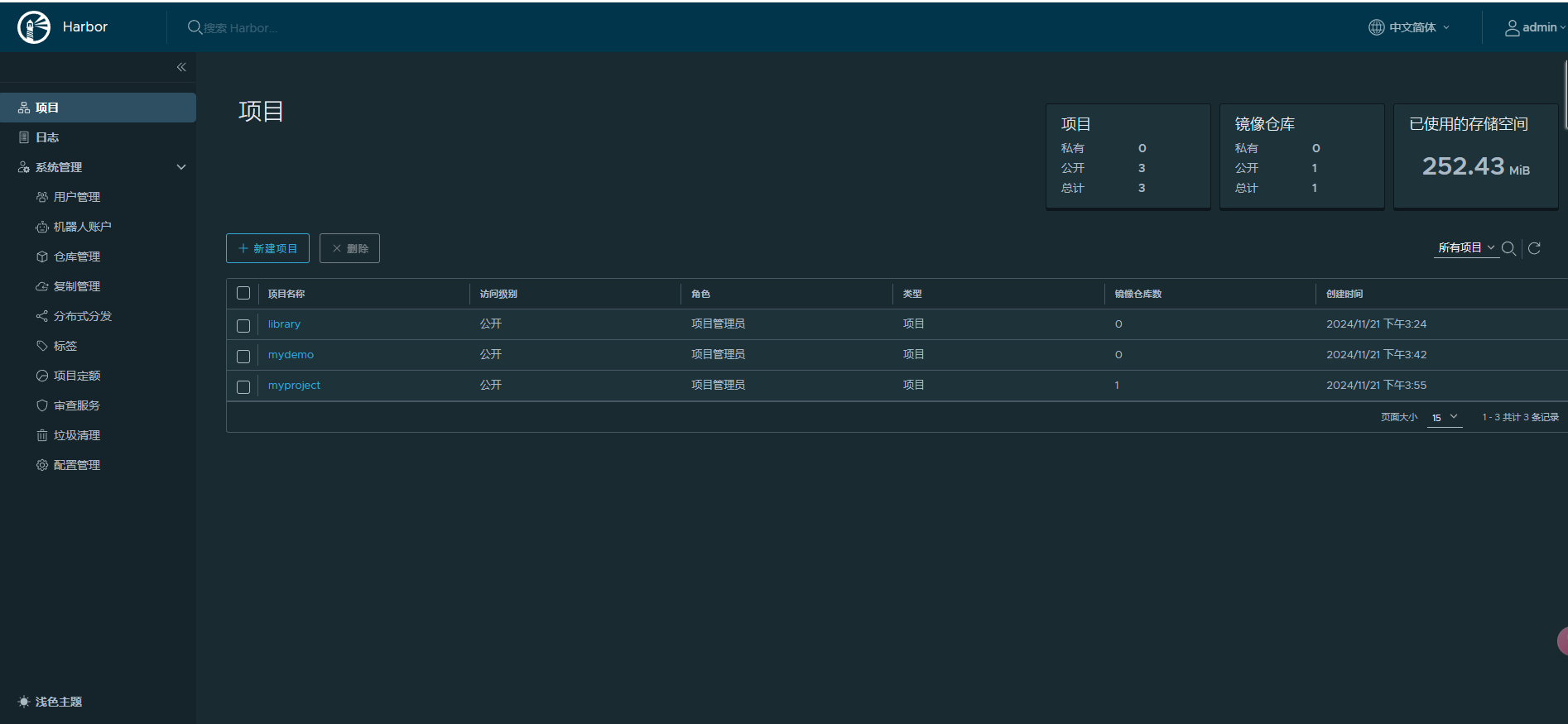Click the 用户管理 users icon

click(42, 197)
